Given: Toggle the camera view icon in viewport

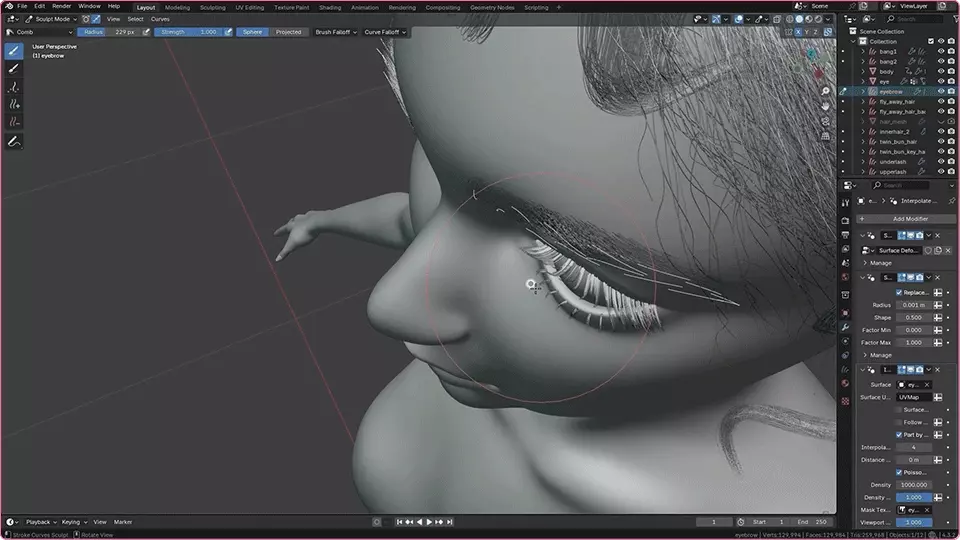Looking at the screenshot, I should (x=825, y=121).
